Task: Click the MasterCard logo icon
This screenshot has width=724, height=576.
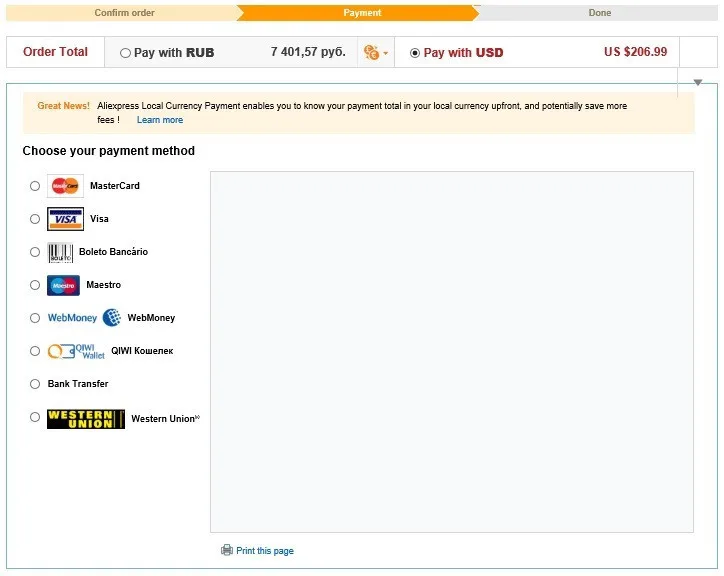Action: coord(65,186)
